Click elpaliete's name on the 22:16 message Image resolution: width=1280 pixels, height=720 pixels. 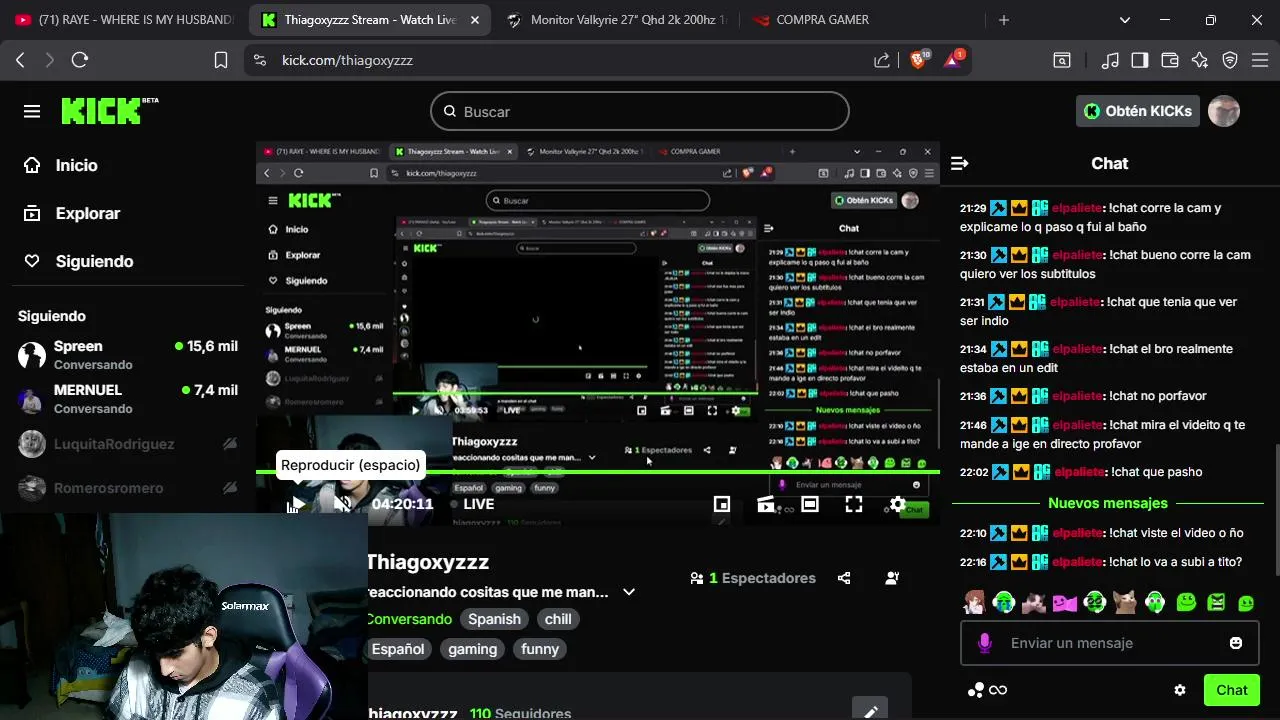[1077, 562]
